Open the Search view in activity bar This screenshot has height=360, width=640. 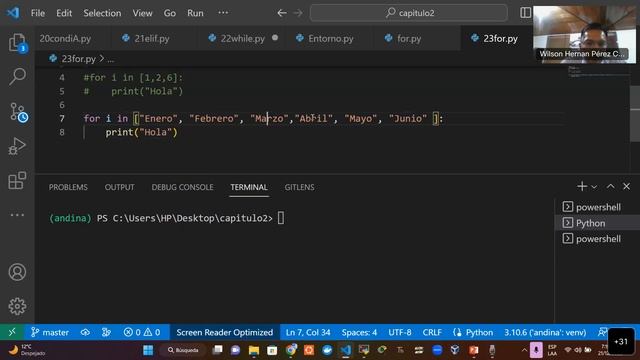[17, 76]
